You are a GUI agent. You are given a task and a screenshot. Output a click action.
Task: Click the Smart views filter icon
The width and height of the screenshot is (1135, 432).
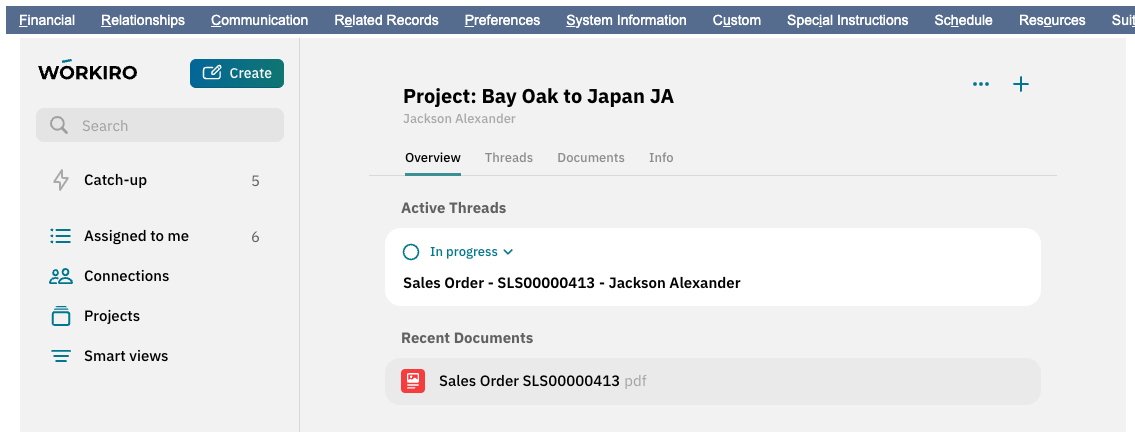coord(61,356)
